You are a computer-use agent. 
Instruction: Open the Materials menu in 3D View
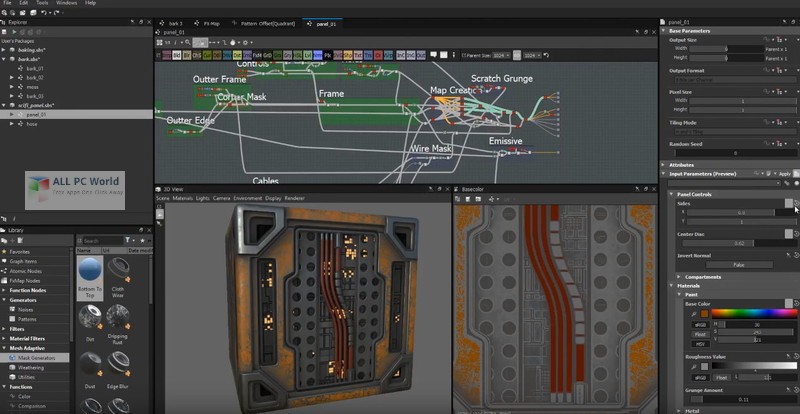183,198
